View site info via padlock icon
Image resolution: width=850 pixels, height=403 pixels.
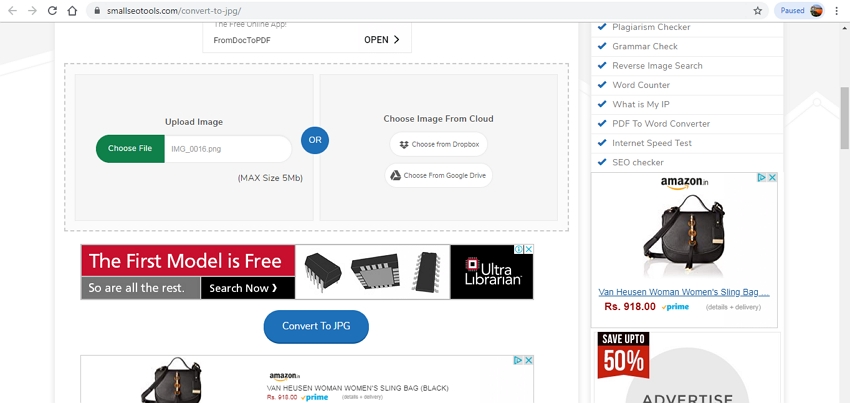pyautogui.click(x=96, y=11)
